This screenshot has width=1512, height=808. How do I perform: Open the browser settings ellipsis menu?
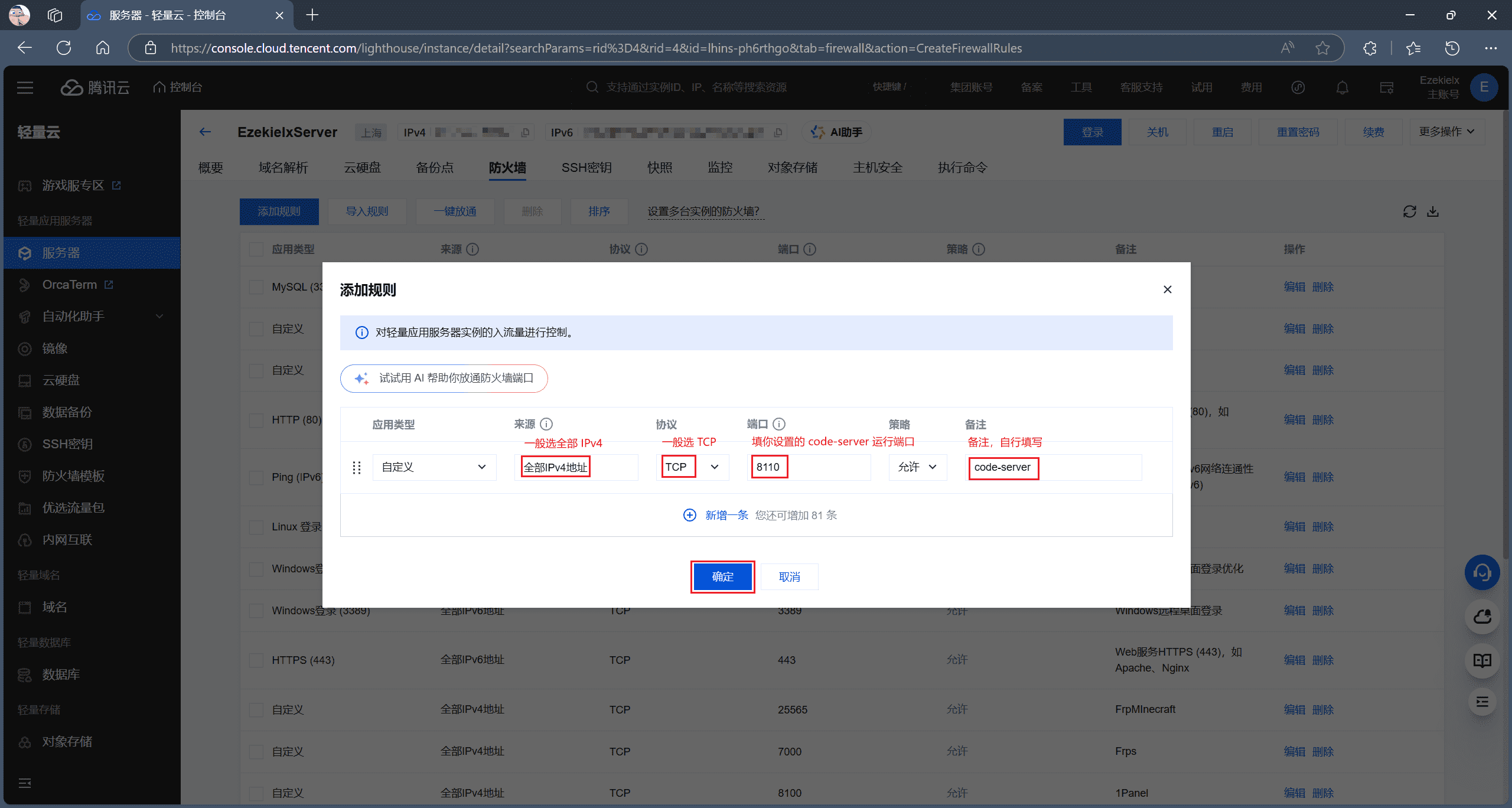click(x=1491, y=48)
